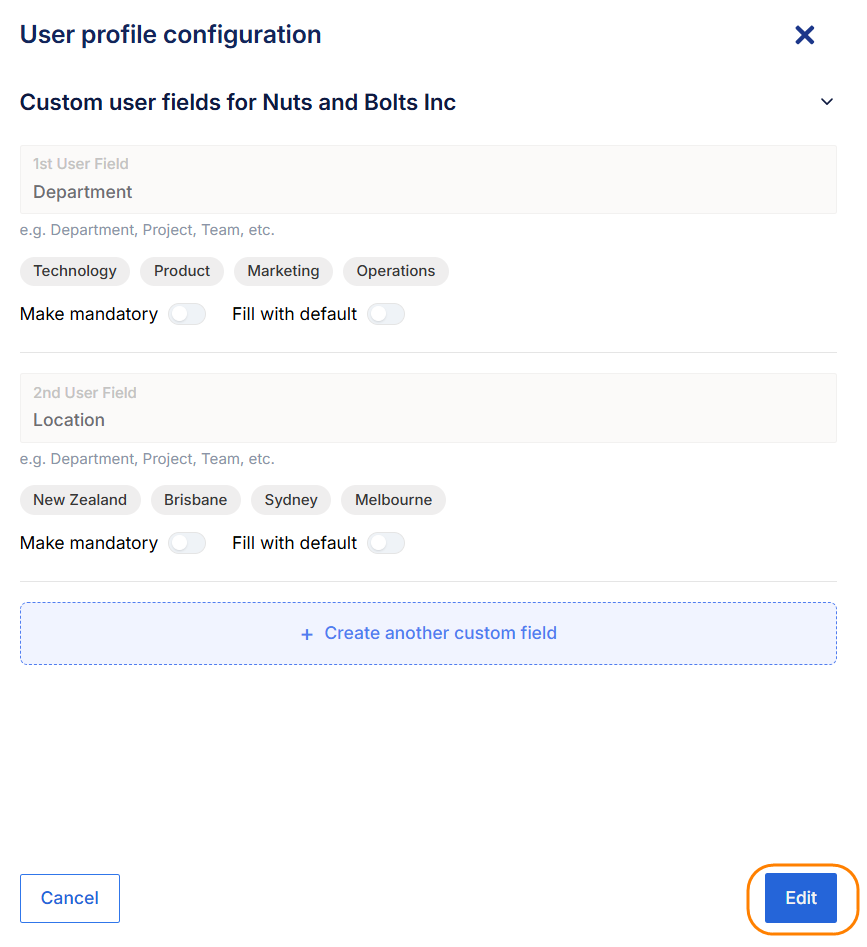Click Create another custom field
This screenshot has height=947, width=867.
click(428, 634)
